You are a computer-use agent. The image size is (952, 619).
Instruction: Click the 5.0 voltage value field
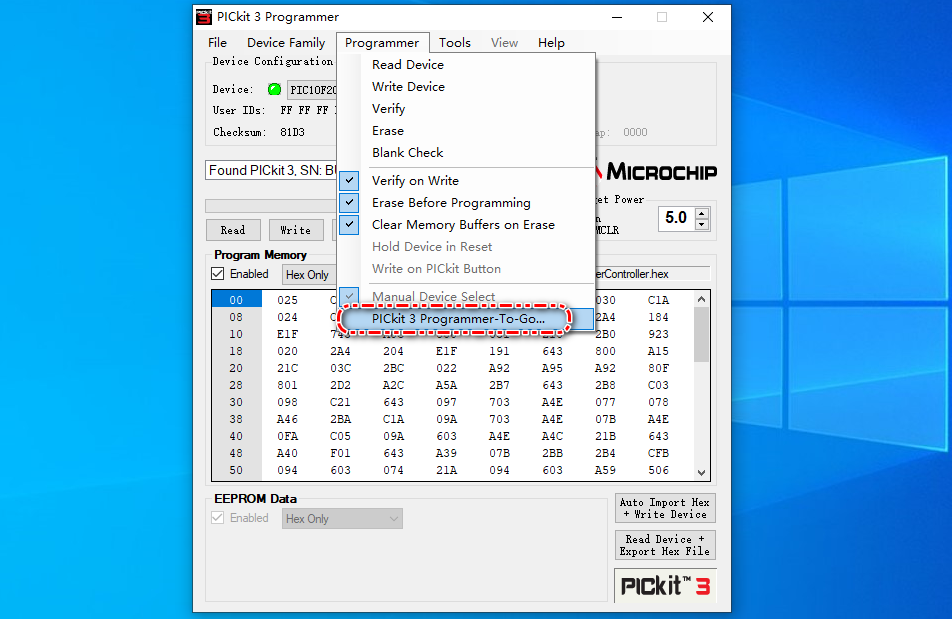tap(676, 218)
